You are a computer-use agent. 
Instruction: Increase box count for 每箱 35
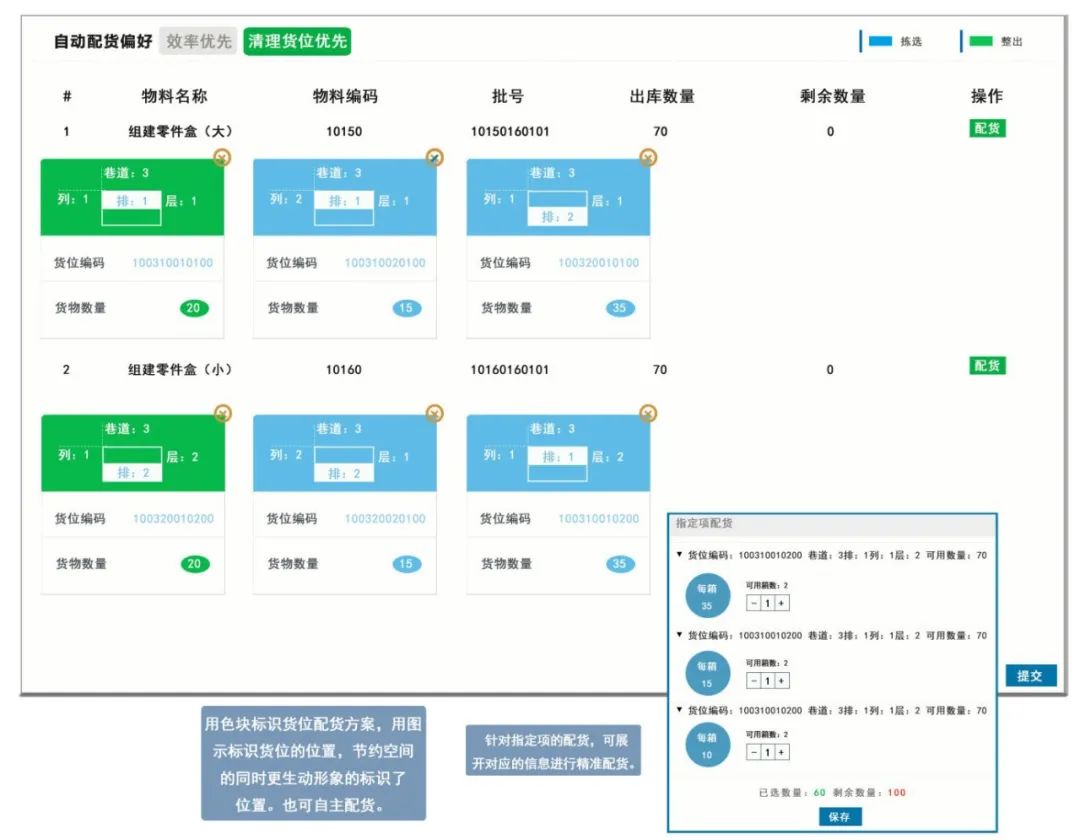tap(782, 603)
